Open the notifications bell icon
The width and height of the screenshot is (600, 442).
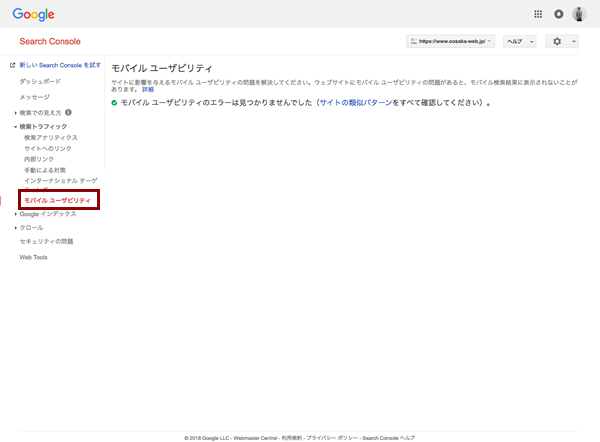[558, 14]
